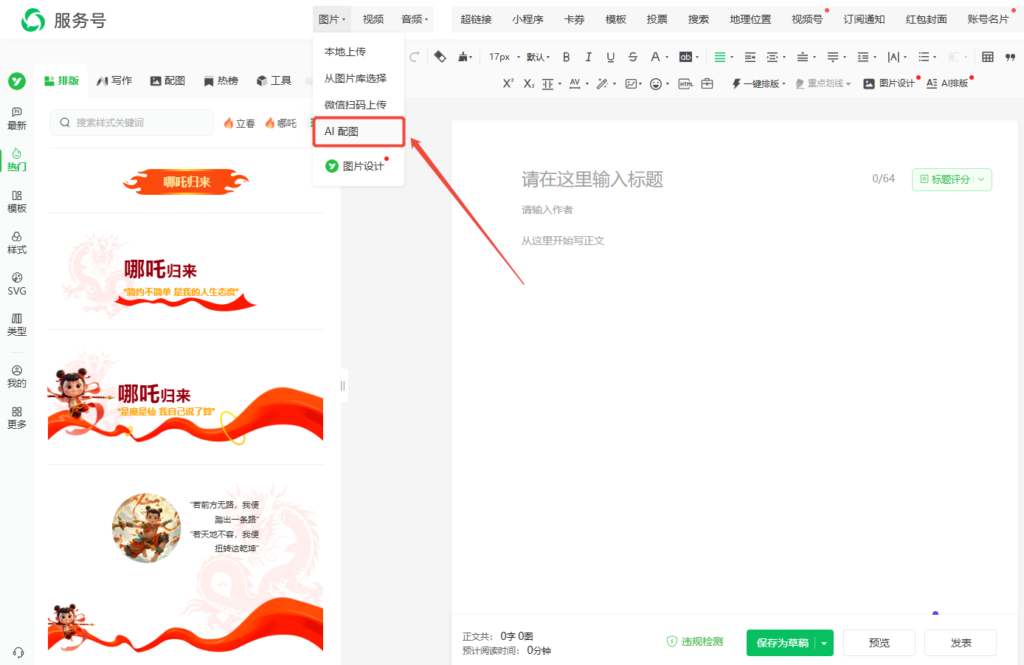Screen dimensions: 1024x665
Task: Click the toolbox briefcase icon
Action: point(707,84)
